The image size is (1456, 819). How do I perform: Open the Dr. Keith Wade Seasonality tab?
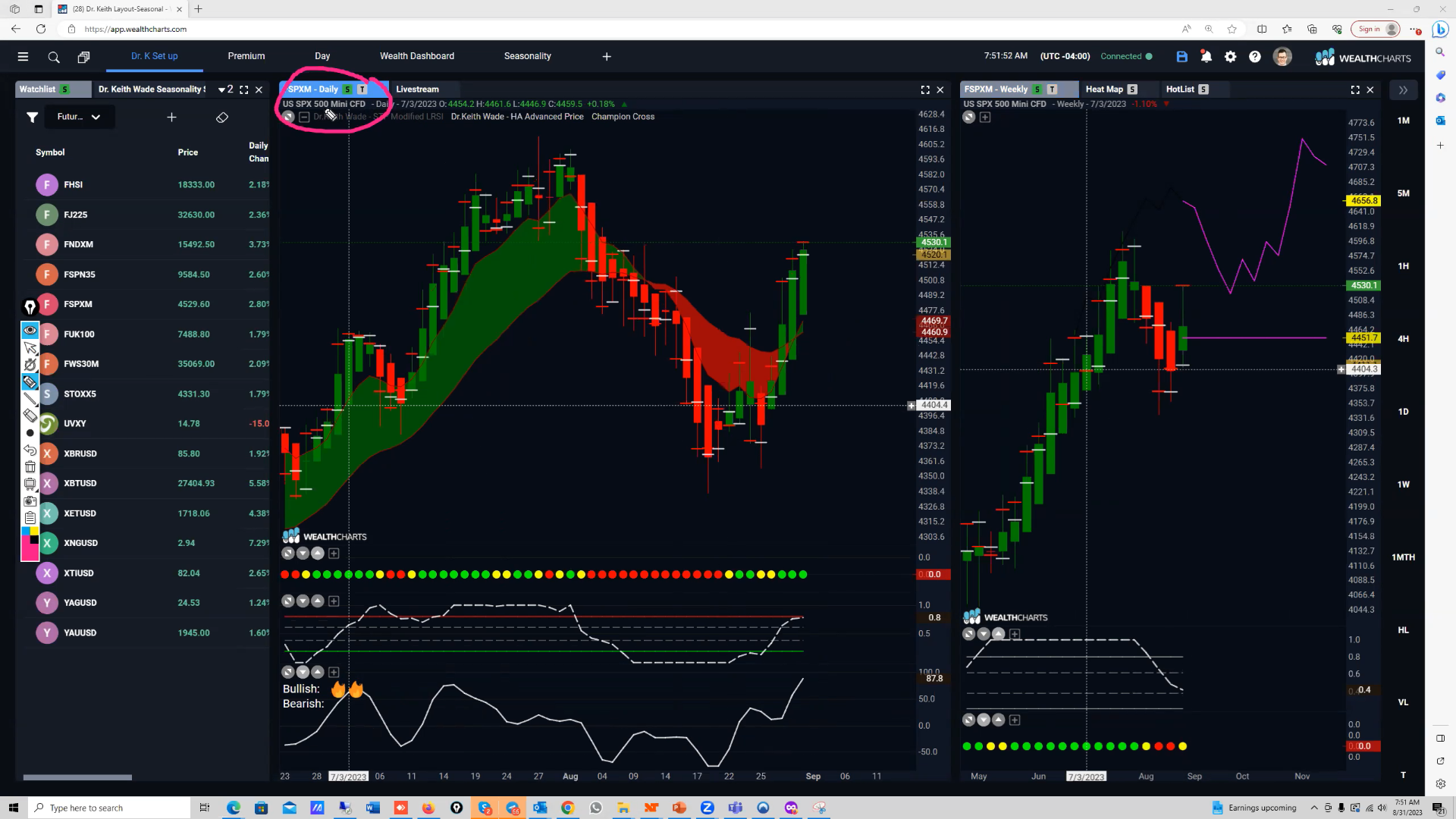coord(151,89)
